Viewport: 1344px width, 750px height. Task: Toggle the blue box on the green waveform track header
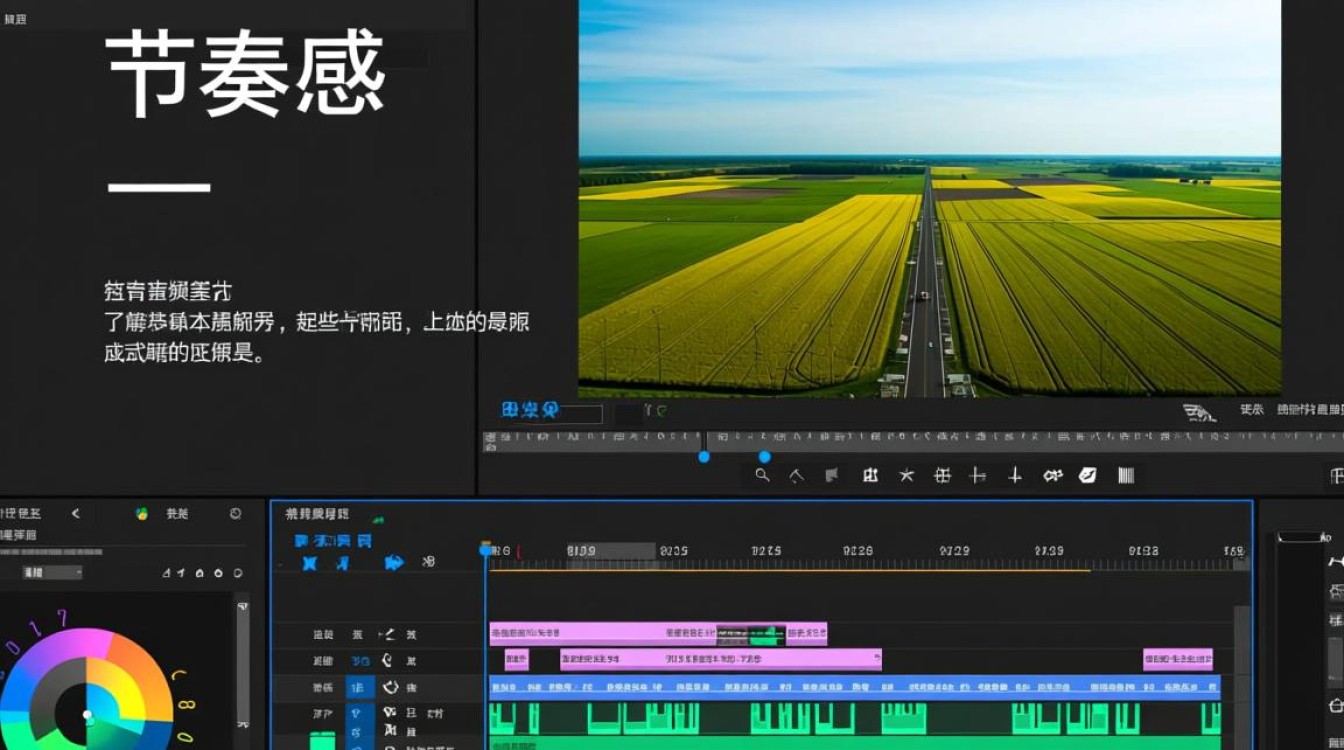360,715
